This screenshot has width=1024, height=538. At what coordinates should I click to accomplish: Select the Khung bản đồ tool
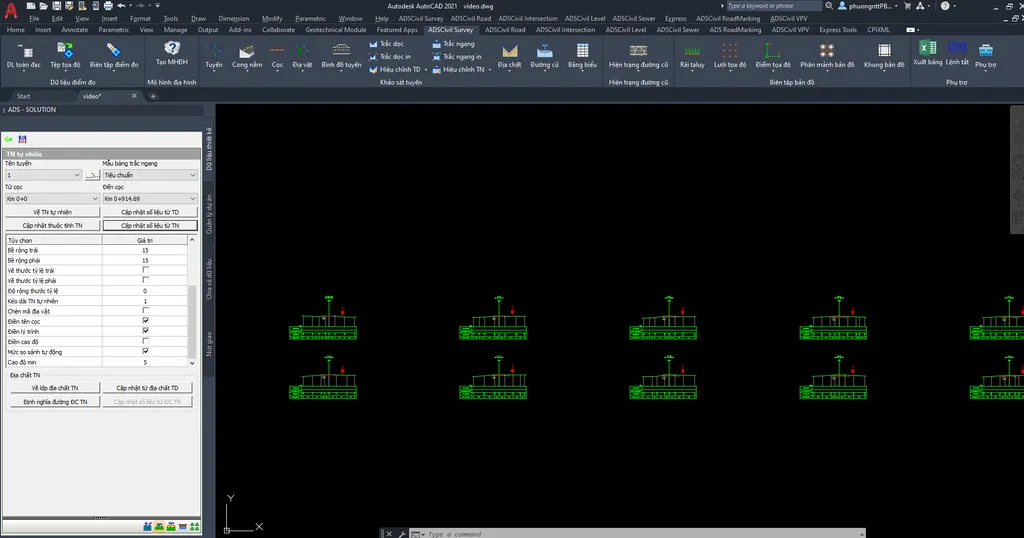pos(884,50)
